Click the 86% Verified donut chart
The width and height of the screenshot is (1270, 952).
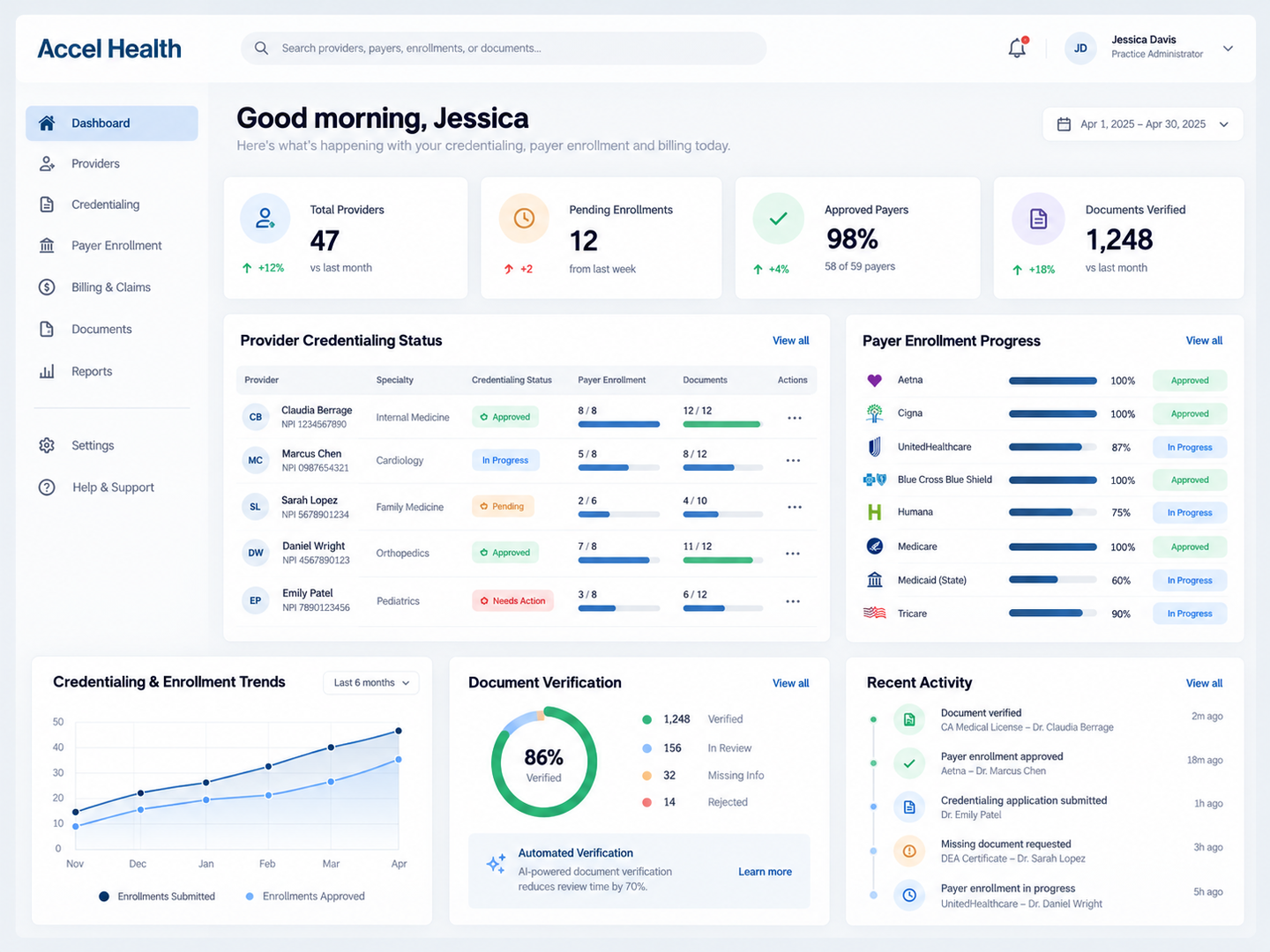544,762
